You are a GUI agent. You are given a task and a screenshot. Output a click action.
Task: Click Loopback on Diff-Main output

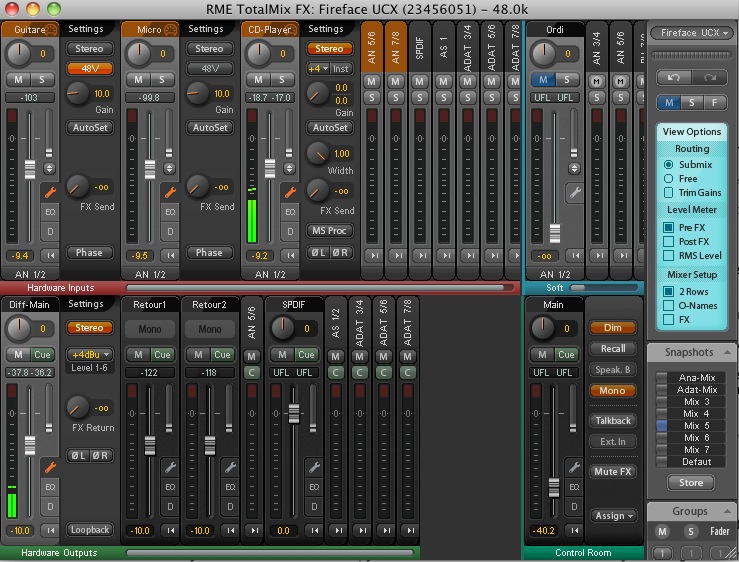pyautogui.click(x=90, y=530)
